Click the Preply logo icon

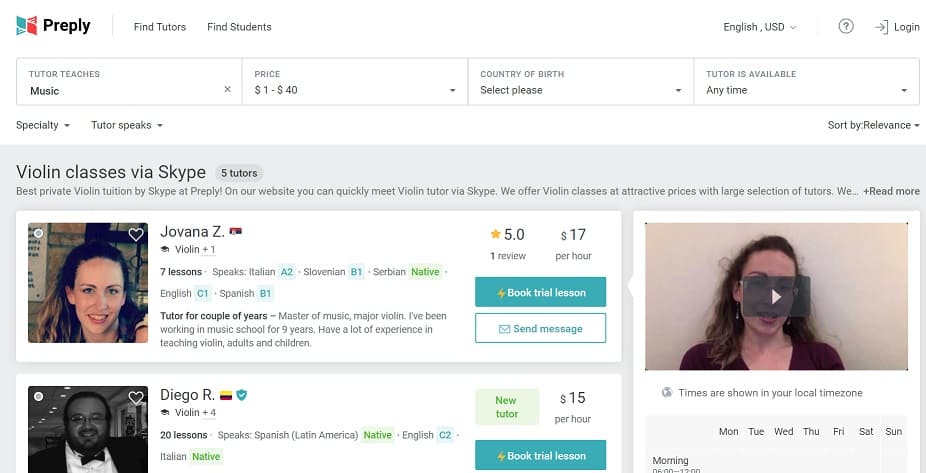click(x=28, y=26)
